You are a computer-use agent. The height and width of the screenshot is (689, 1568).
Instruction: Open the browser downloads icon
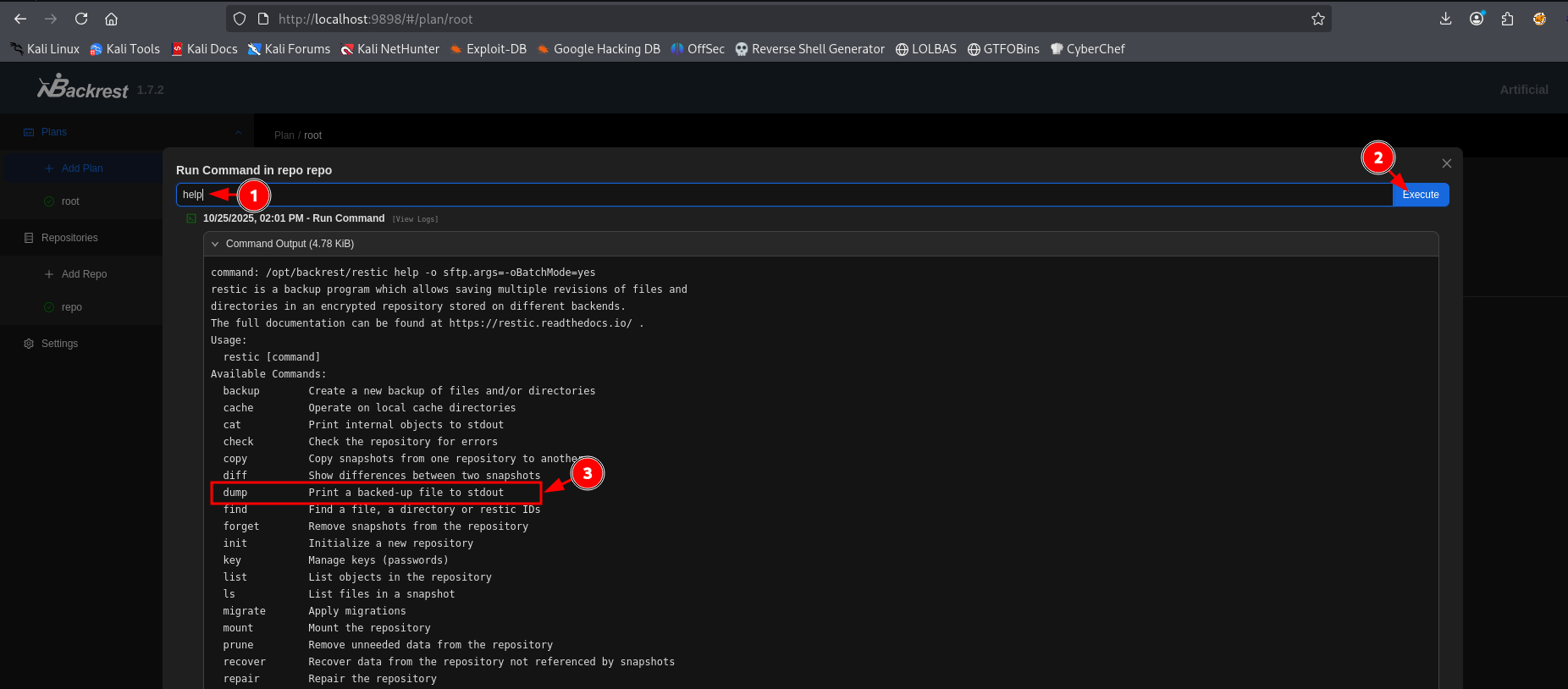(1445, 19)
